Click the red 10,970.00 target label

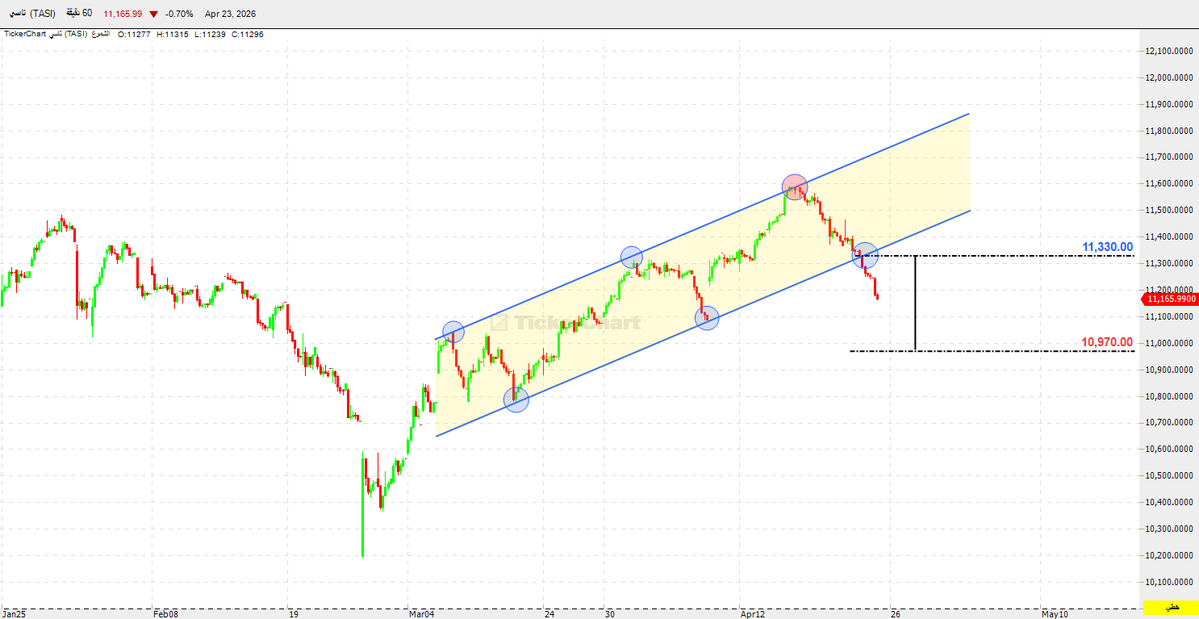click(1107, 342)
